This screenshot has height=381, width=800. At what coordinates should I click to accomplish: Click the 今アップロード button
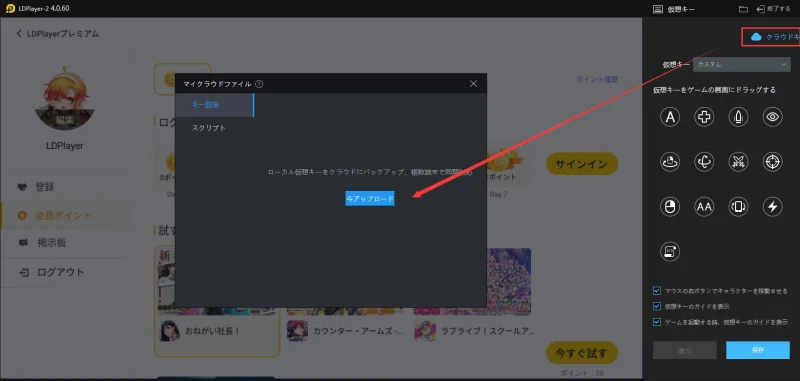tap(370, 199)
